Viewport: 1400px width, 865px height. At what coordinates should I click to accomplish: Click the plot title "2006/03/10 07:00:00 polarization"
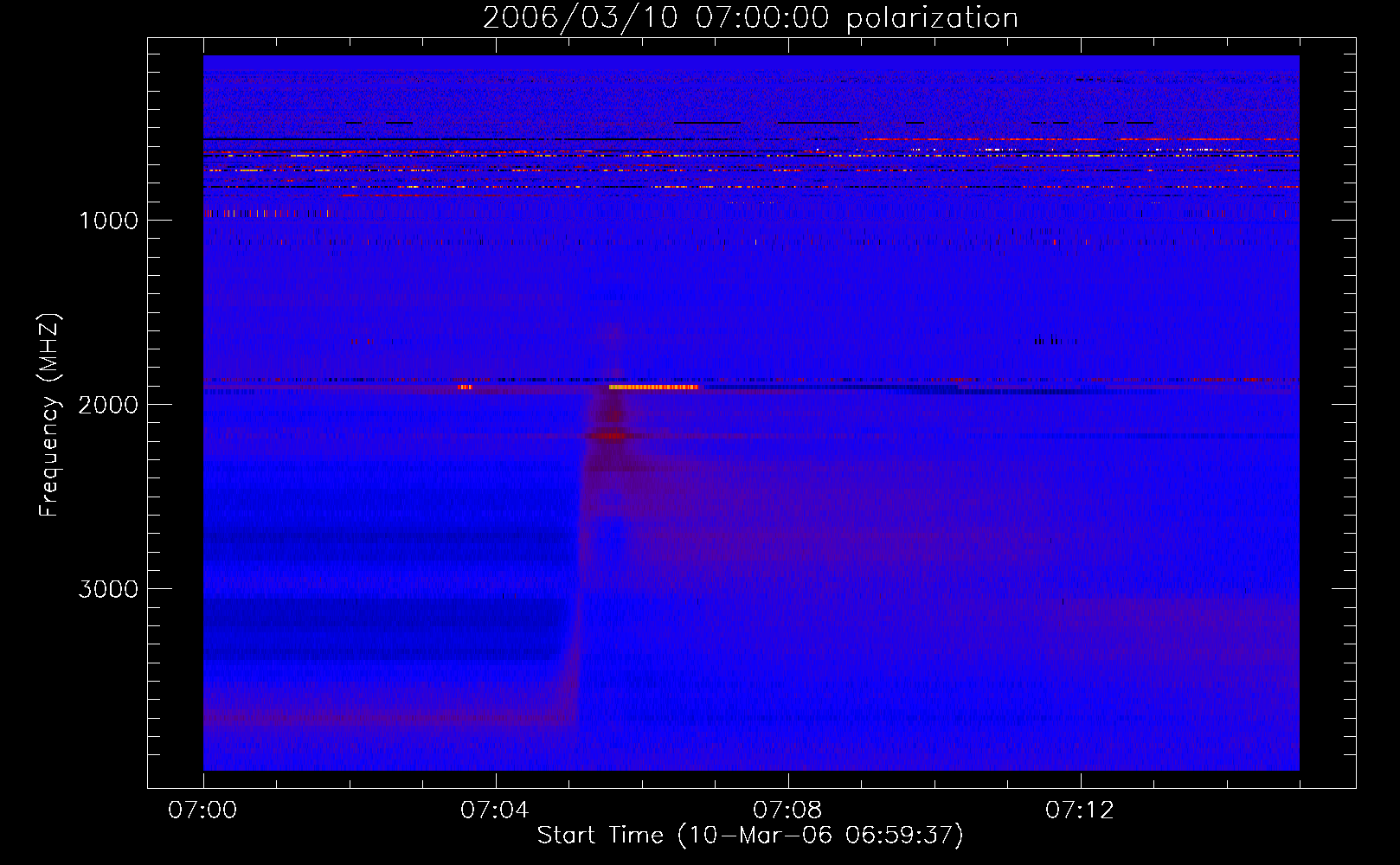point(750,18)
